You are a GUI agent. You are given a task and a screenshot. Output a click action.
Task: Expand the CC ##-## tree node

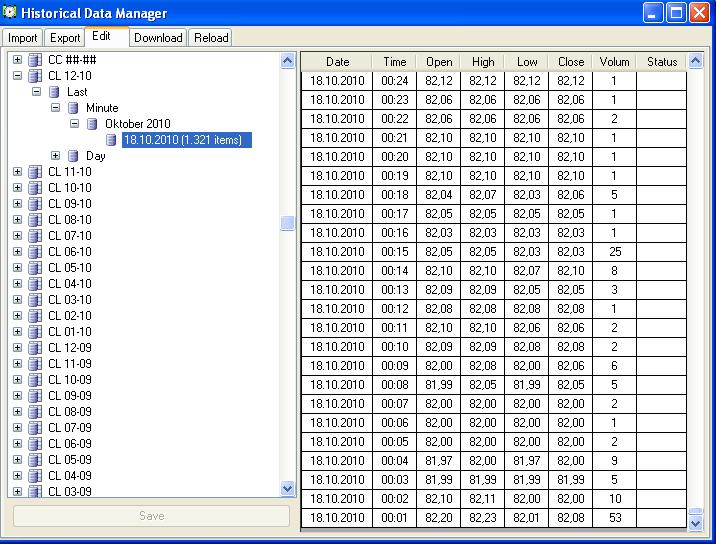pos(17,60)
